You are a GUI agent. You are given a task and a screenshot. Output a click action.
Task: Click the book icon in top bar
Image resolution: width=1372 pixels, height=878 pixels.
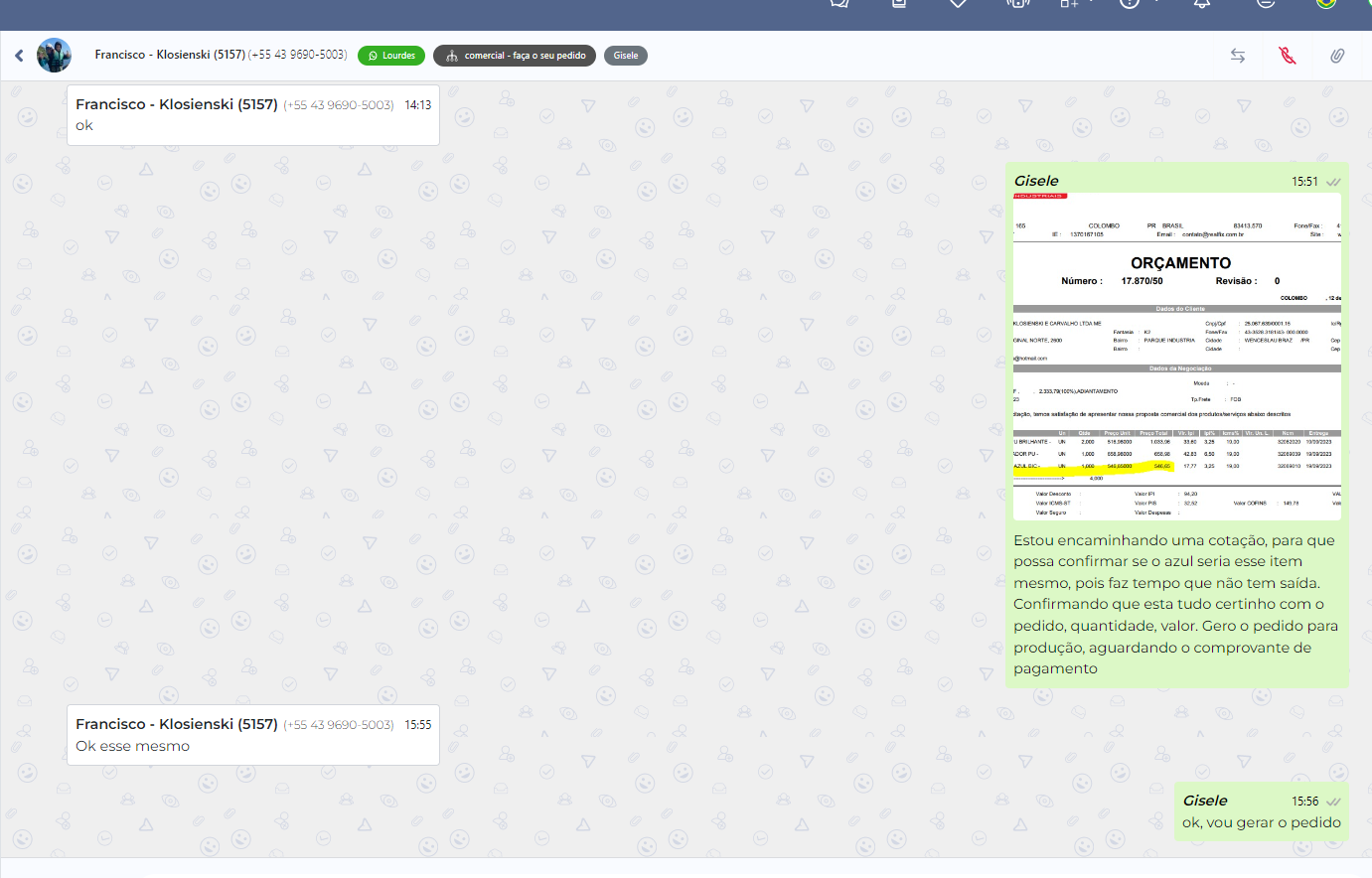[899, 4]
